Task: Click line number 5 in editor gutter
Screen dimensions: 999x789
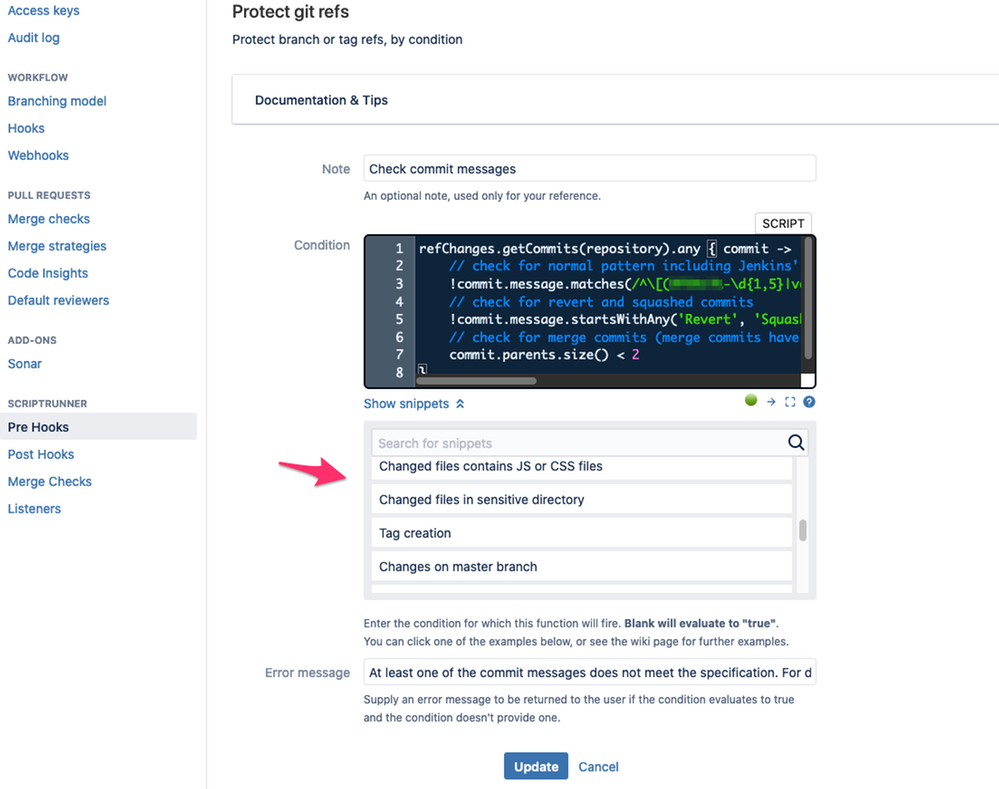Action: point(399,319)
